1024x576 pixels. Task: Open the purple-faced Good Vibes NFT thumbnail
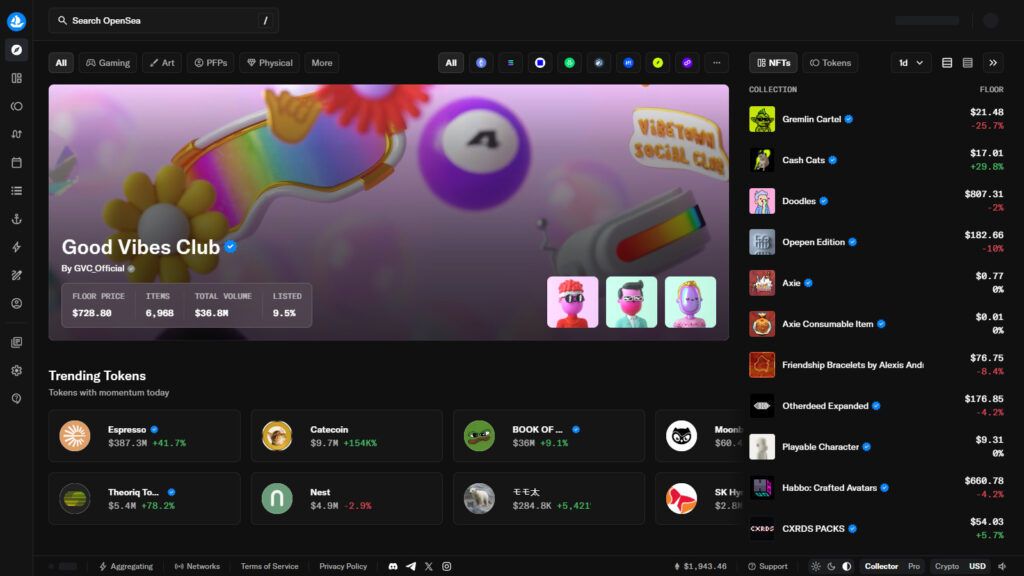[690, 302]
